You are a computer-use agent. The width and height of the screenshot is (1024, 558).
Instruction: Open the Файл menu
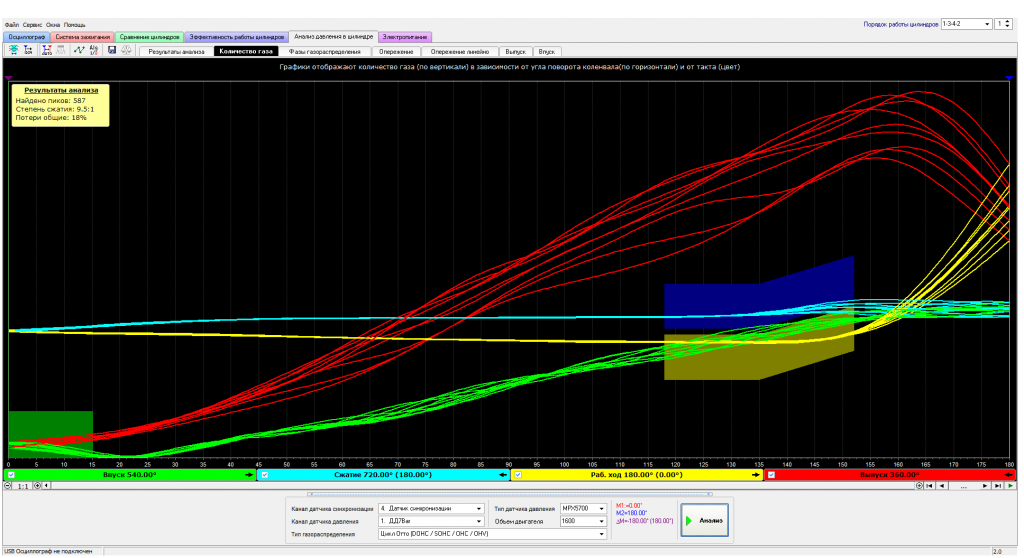(x=12, y=25)
